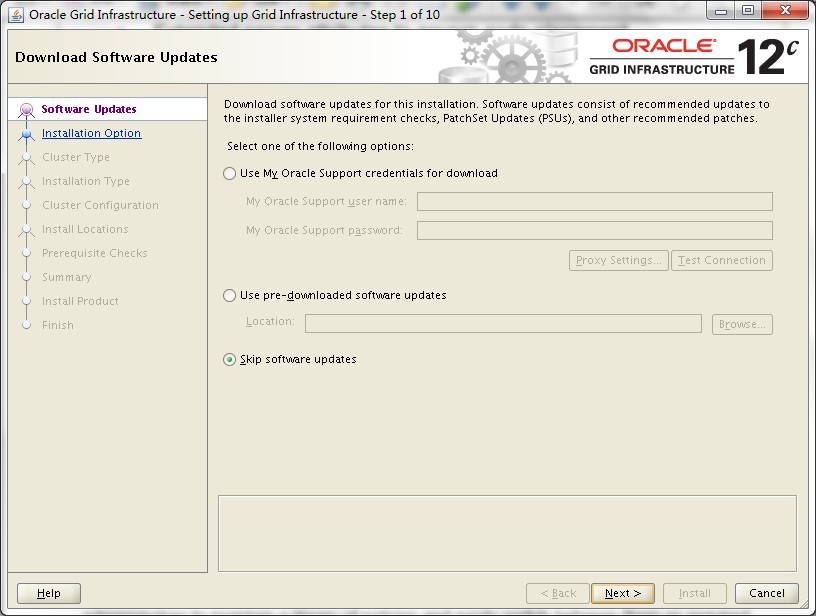Open the Help button
This screenshot has width=816, height=616.
(49, 593)
